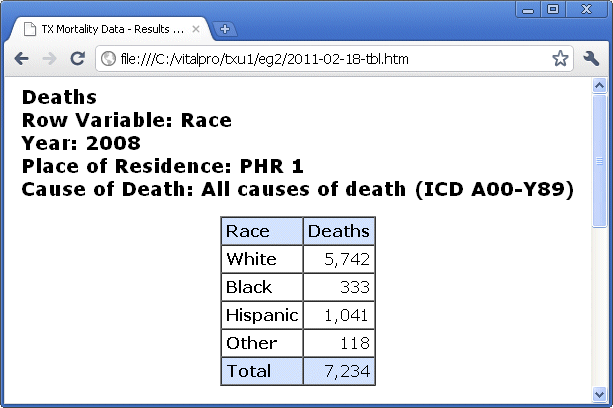Click the 'Deaths' title heading
Screen dimensions: 613x408
[59, 97]
